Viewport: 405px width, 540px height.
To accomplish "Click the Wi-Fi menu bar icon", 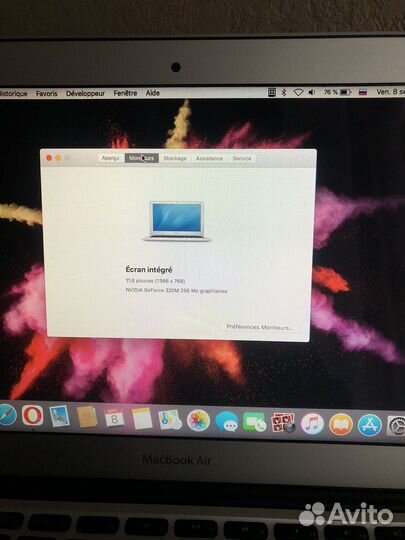I will pos(298,92).
